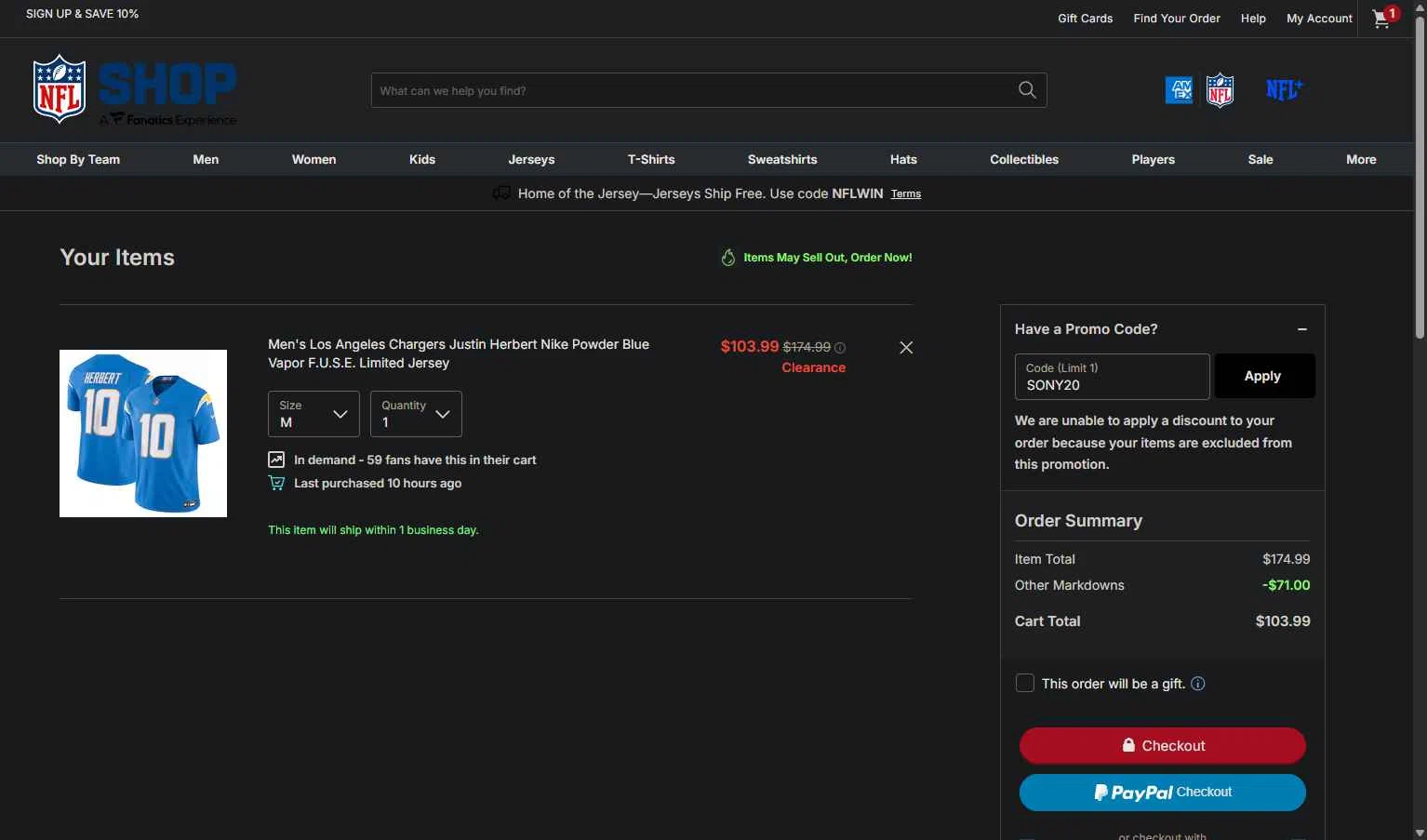Image resolution: width=1427 pixels, height=840 pixels.
Task: Click Sign Up & Save 10% link
Action: pos(82,14)
